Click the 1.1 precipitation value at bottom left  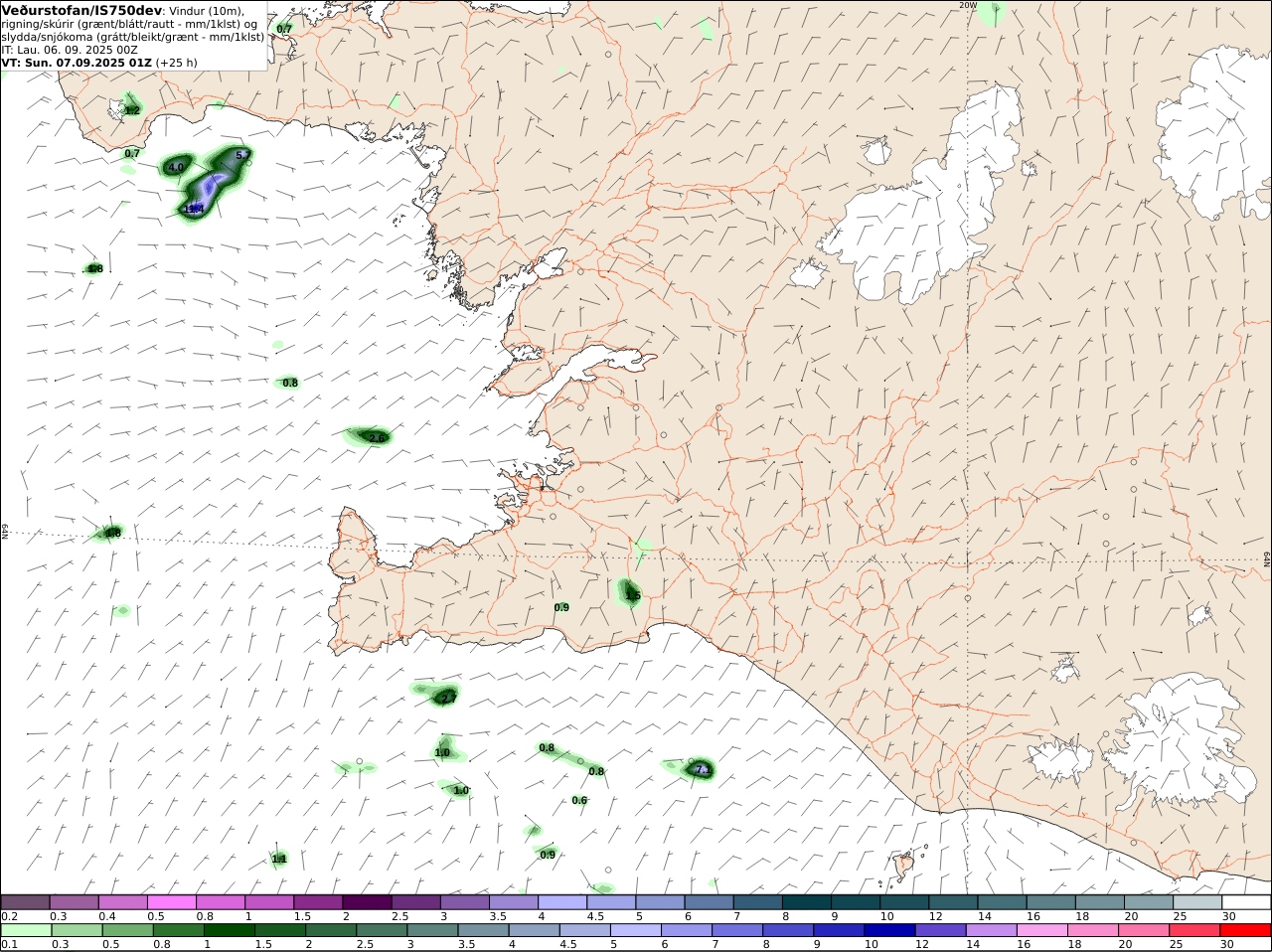tap(279, 859)
